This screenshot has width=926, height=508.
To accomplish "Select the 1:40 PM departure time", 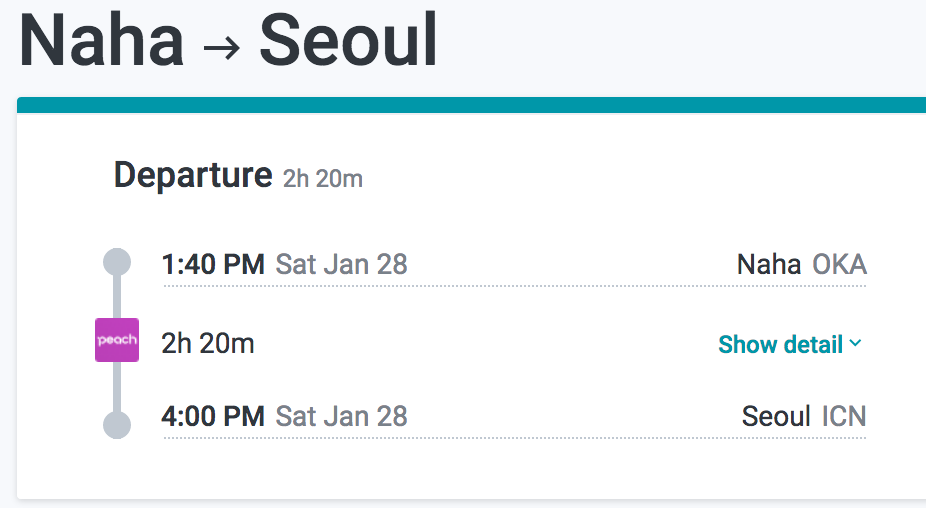I will (x=213, y=264).
